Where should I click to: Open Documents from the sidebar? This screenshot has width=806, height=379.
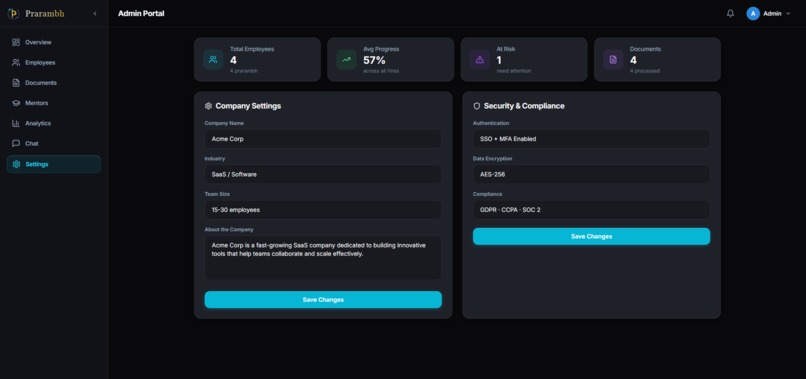(x=54, y=83)
